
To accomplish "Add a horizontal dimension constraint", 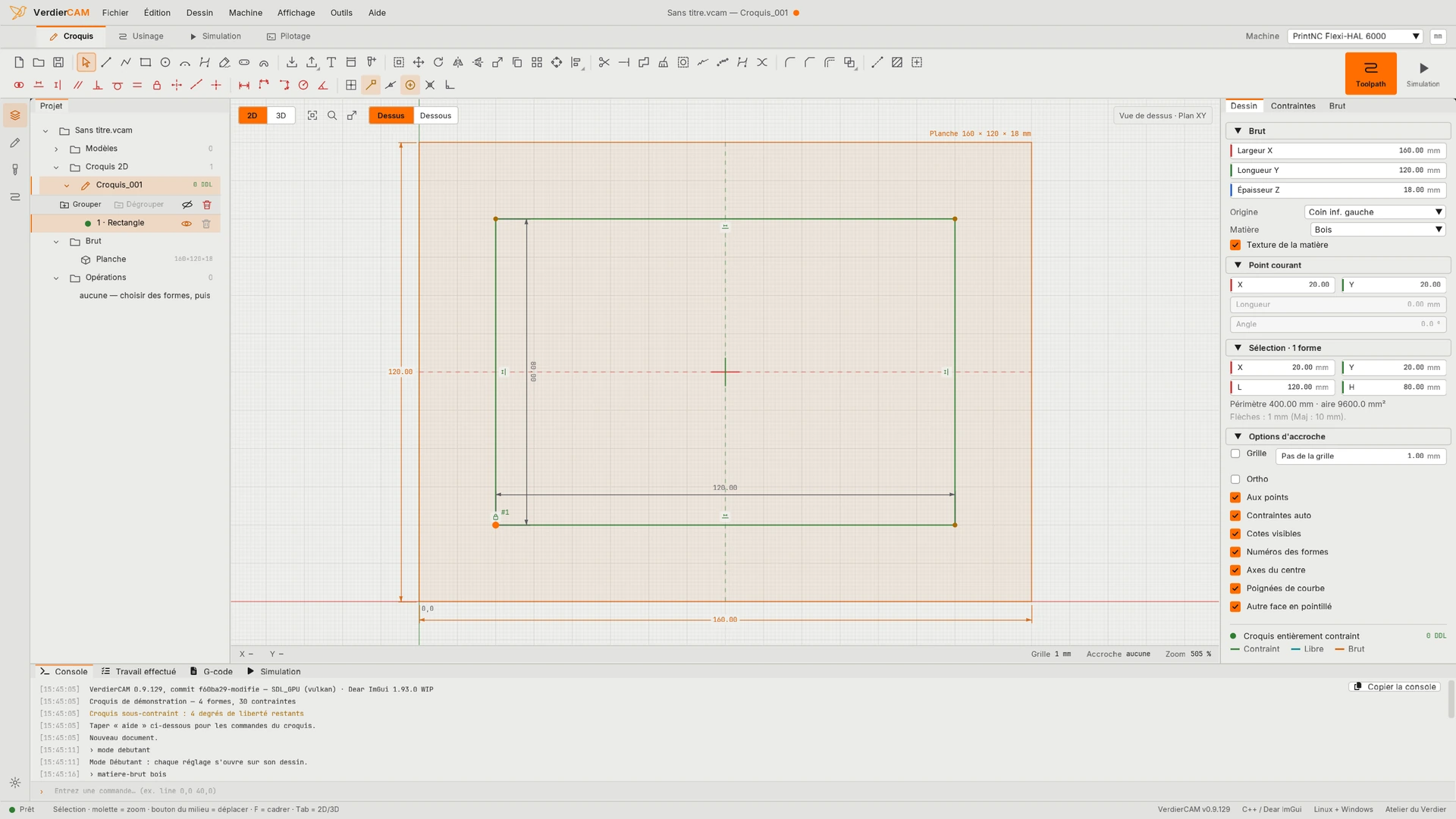I will pyautogui.click(x=244, y=86).
